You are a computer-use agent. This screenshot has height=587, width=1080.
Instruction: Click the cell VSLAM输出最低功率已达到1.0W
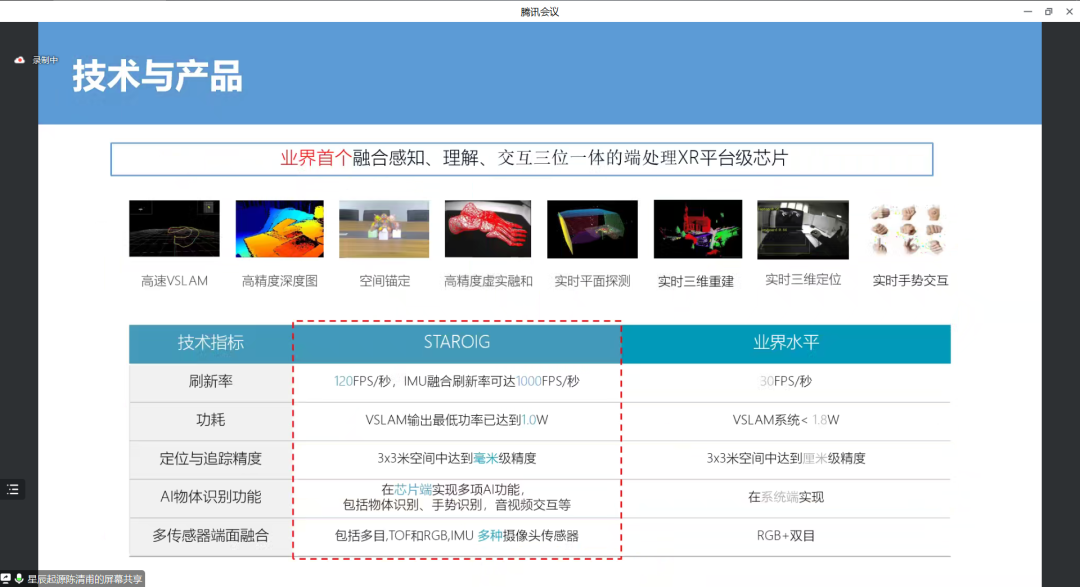coord(457,420)
